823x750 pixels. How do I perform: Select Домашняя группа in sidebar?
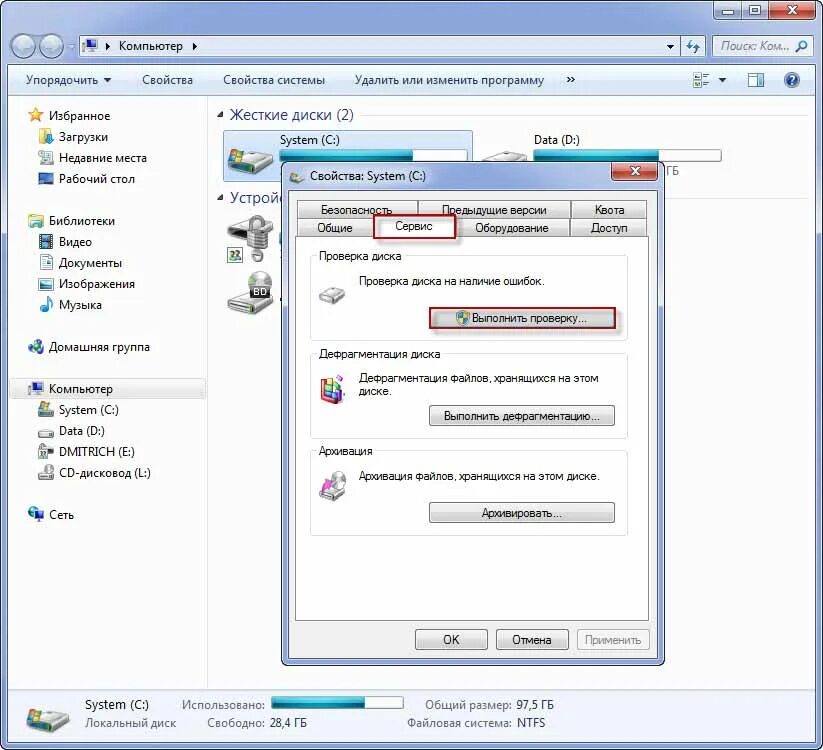[89, 347]
